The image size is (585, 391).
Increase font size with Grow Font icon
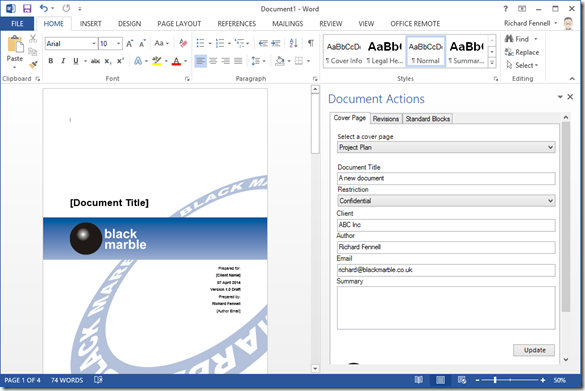click(x=129, y=44)
